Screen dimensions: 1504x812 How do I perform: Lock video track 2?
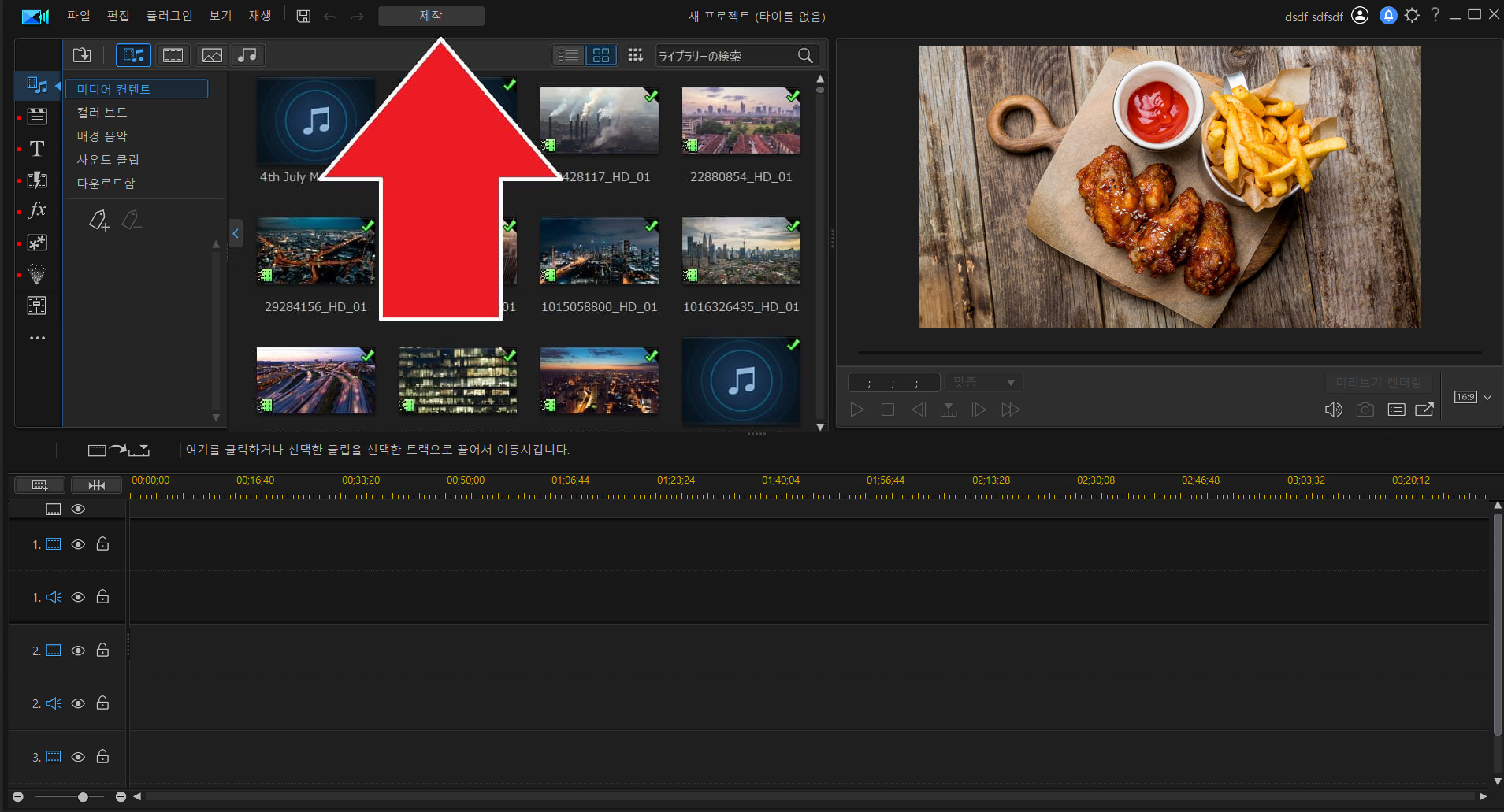[102, 650]
